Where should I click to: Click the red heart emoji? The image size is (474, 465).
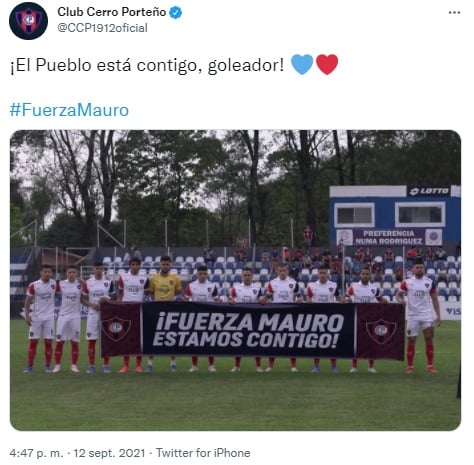pos(327,64)
